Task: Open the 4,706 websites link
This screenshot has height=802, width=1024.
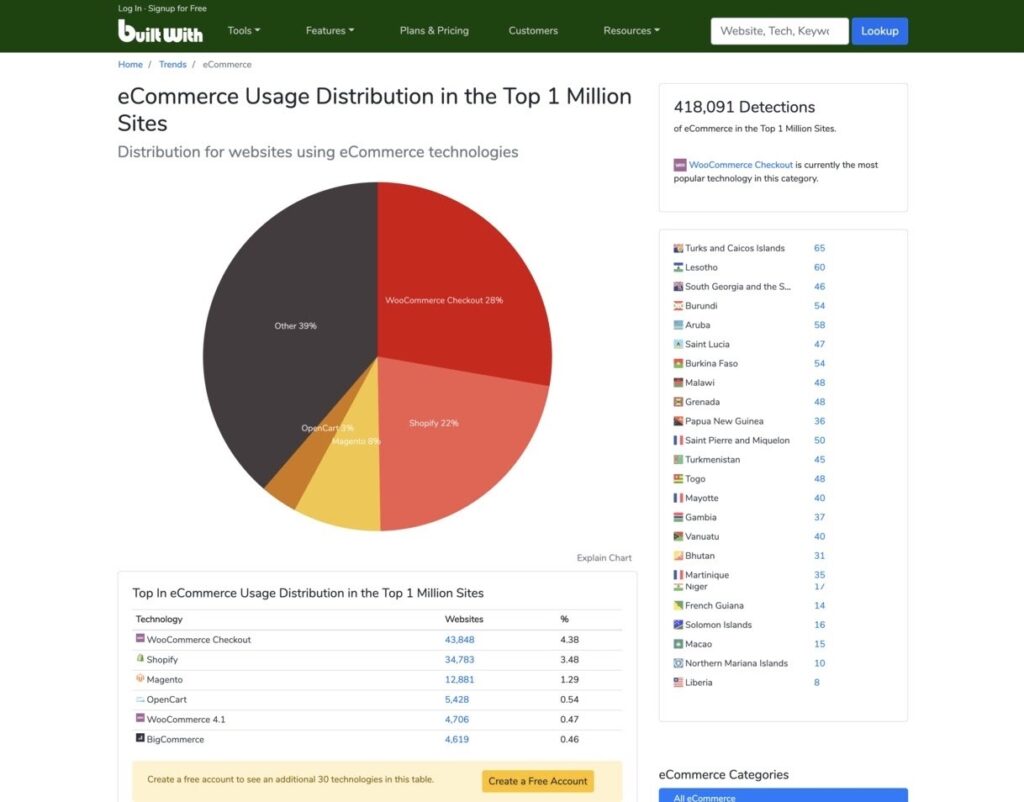Action: [456, 720]
